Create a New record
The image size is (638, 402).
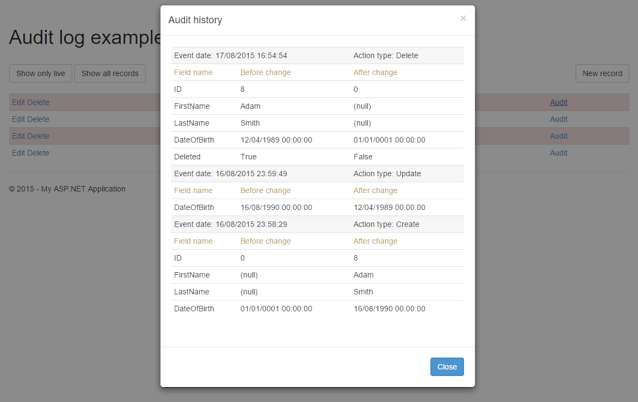coord(602,73)
